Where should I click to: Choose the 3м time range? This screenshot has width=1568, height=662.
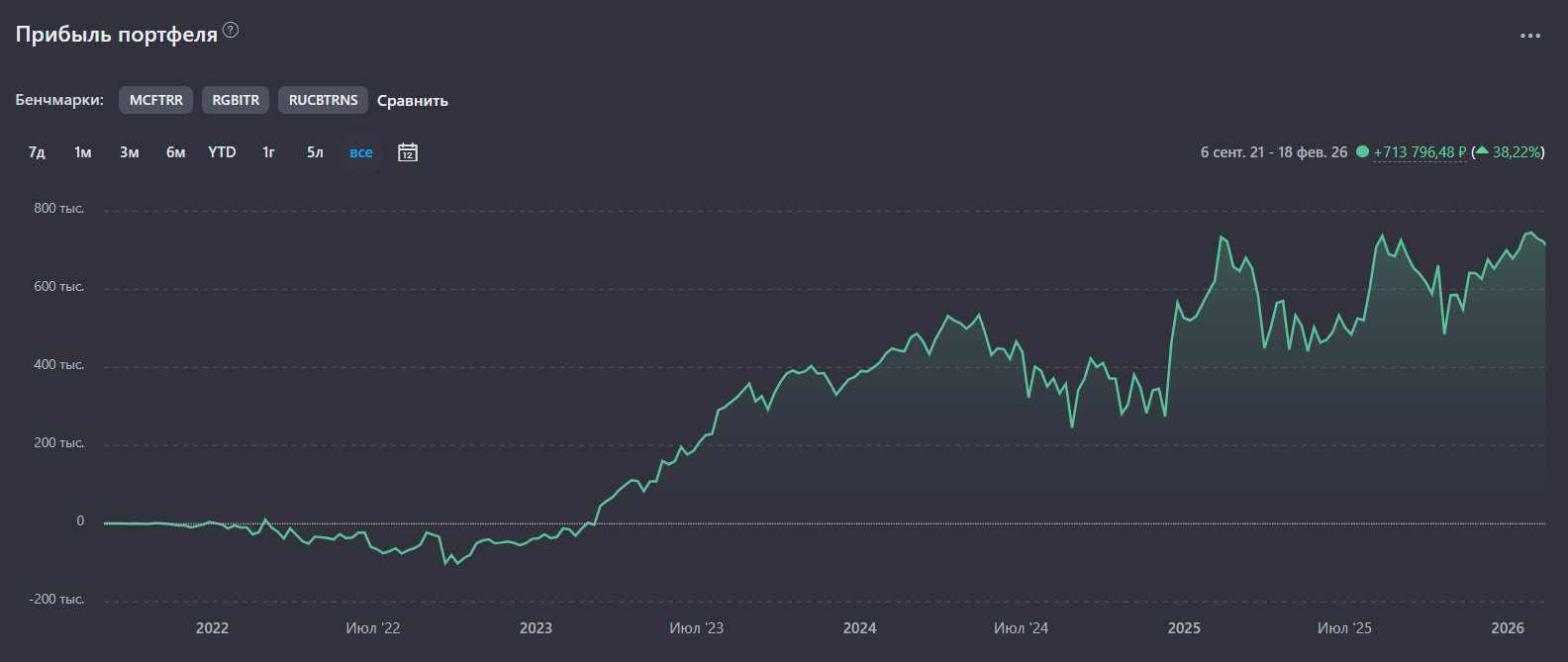pyautogui.click(x=130, y=152)
